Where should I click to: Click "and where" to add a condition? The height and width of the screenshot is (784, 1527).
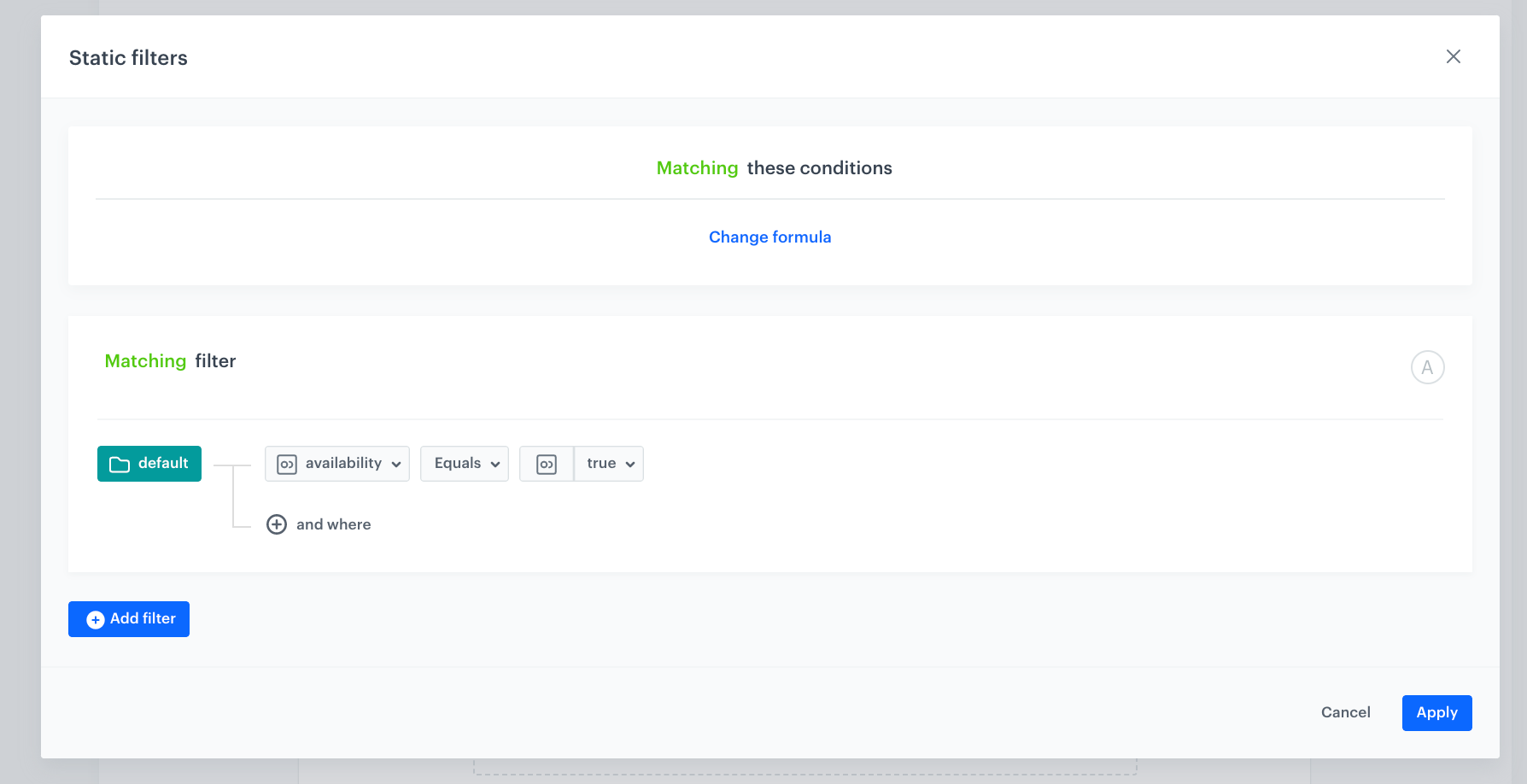coord(333,524)
